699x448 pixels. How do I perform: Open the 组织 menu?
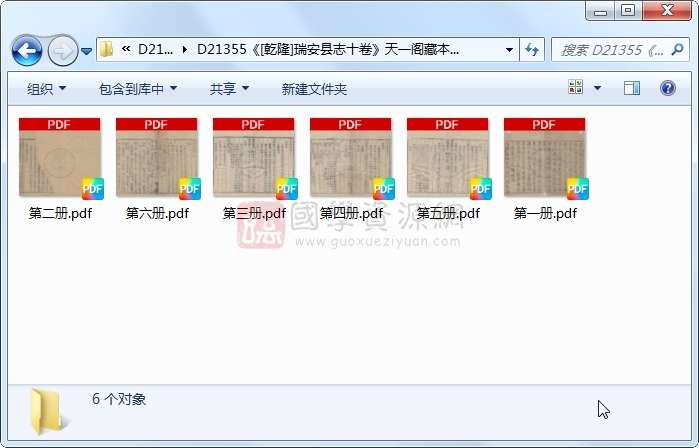pos(46,89)
